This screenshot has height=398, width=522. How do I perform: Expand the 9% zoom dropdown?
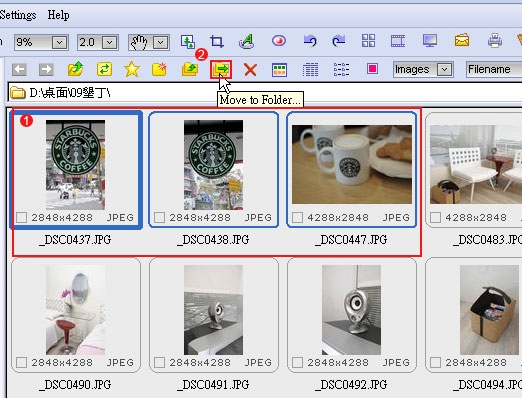59,43
